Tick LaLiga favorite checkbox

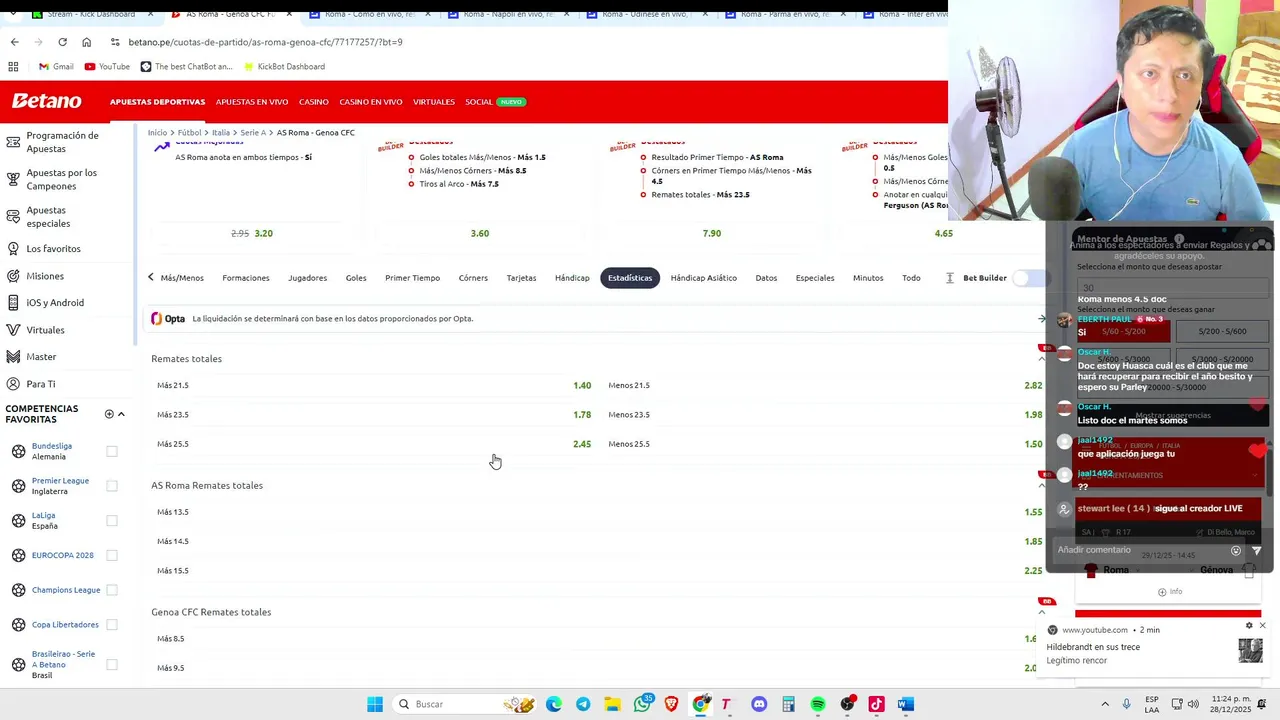click(x=112, y=521)
